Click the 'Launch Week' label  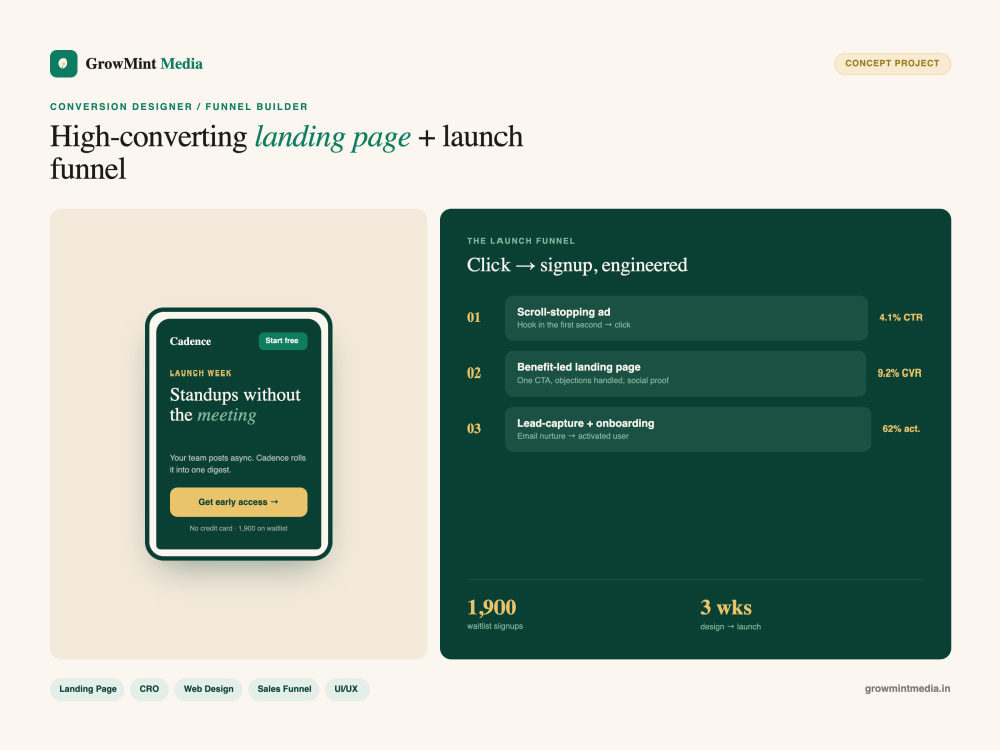point(200,373)
